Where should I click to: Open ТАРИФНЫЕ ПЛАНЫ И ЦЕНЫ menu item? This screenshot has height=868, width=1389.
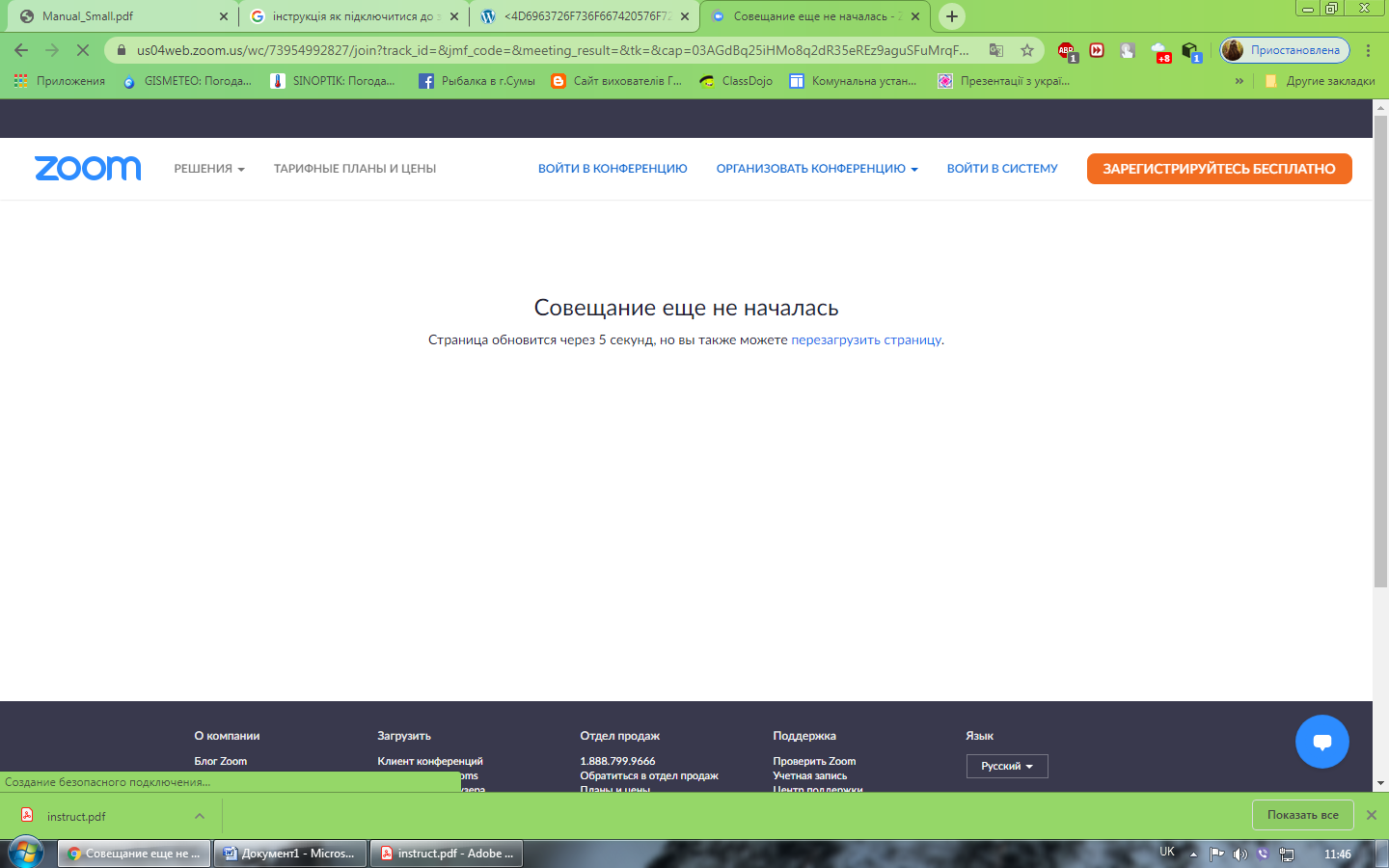coord(354,169)
